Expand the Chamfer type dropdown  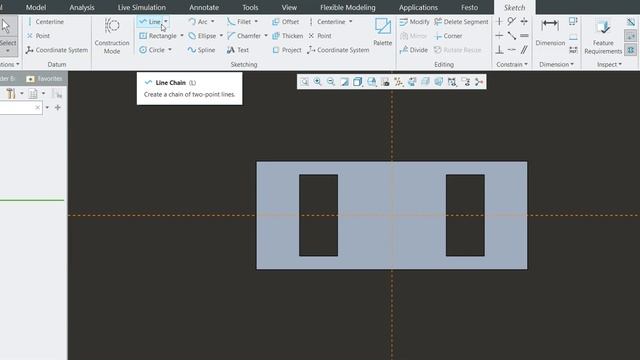coord(266,36)
